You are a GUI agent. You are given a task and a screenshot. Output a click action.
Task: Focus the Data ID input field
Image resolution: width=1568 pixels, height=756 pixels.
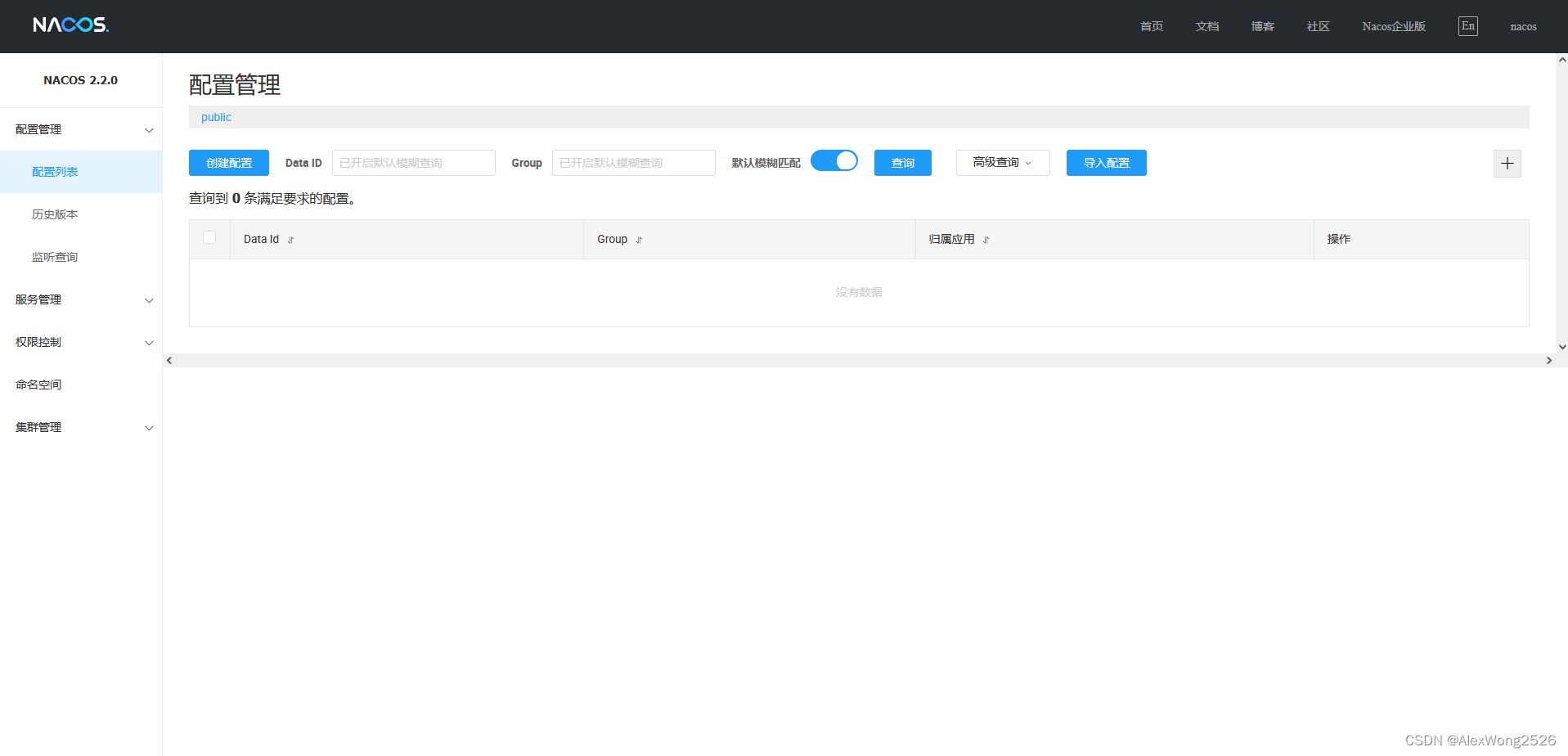[x=414, y=163]
